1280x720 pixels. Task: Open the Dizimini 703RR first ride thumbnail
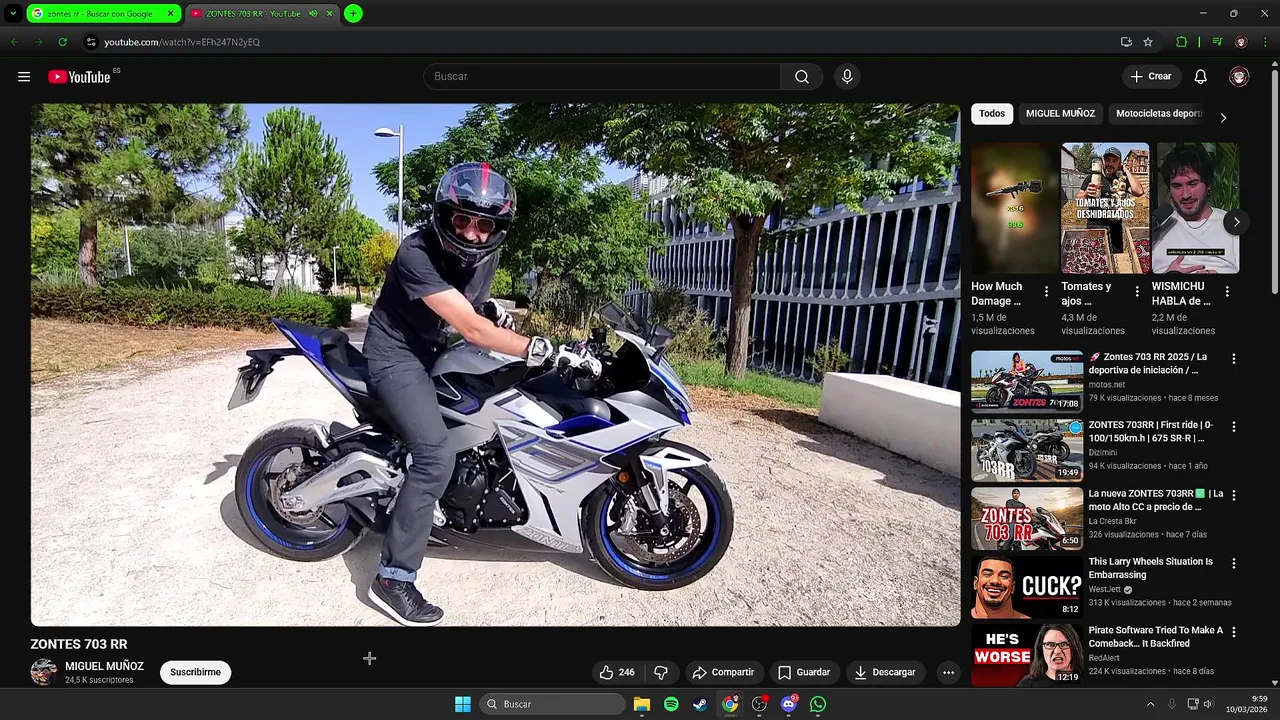tap(1027, 450)
